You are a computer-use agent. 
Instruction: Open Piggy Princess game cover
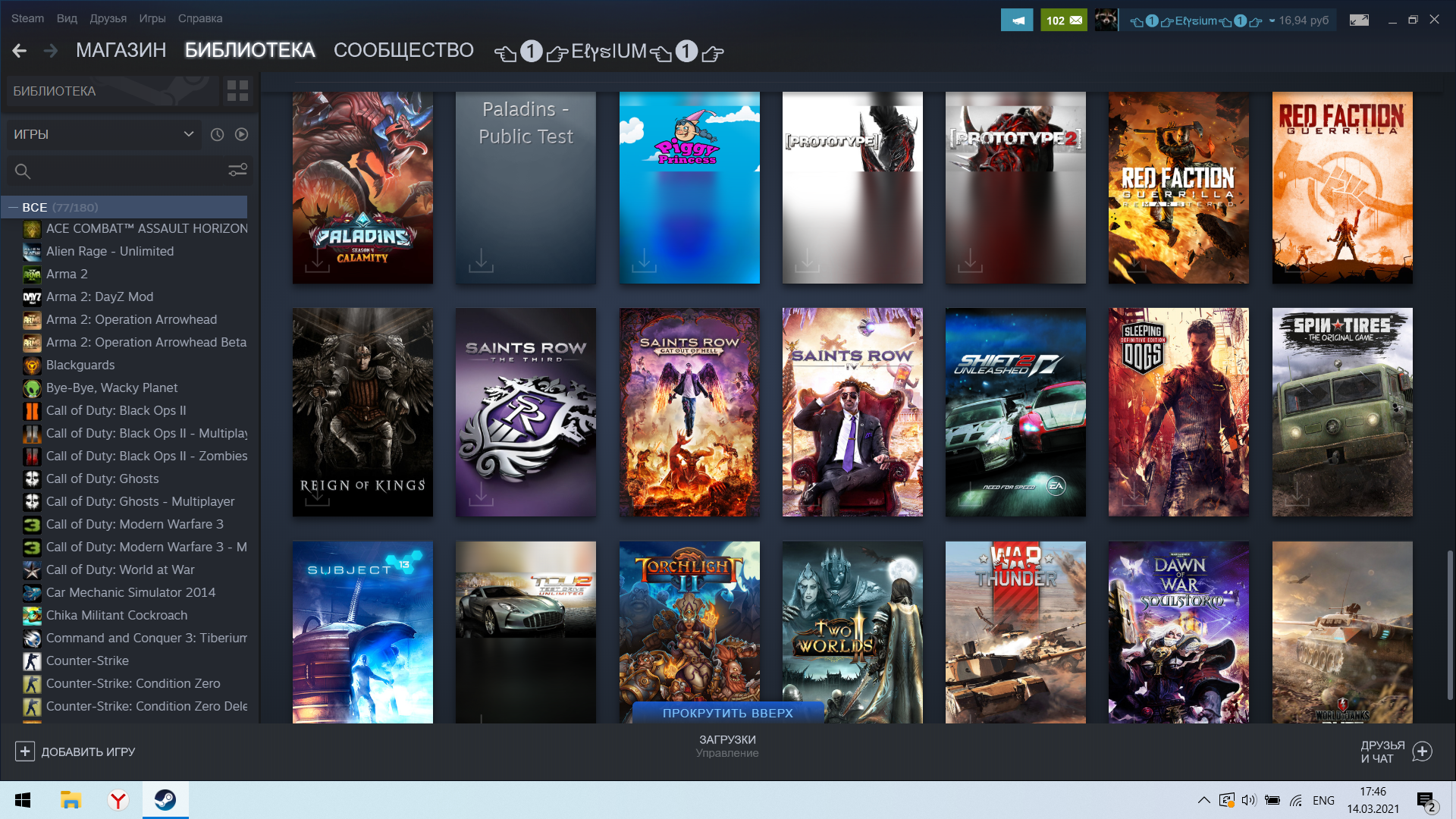coord(689,188)
